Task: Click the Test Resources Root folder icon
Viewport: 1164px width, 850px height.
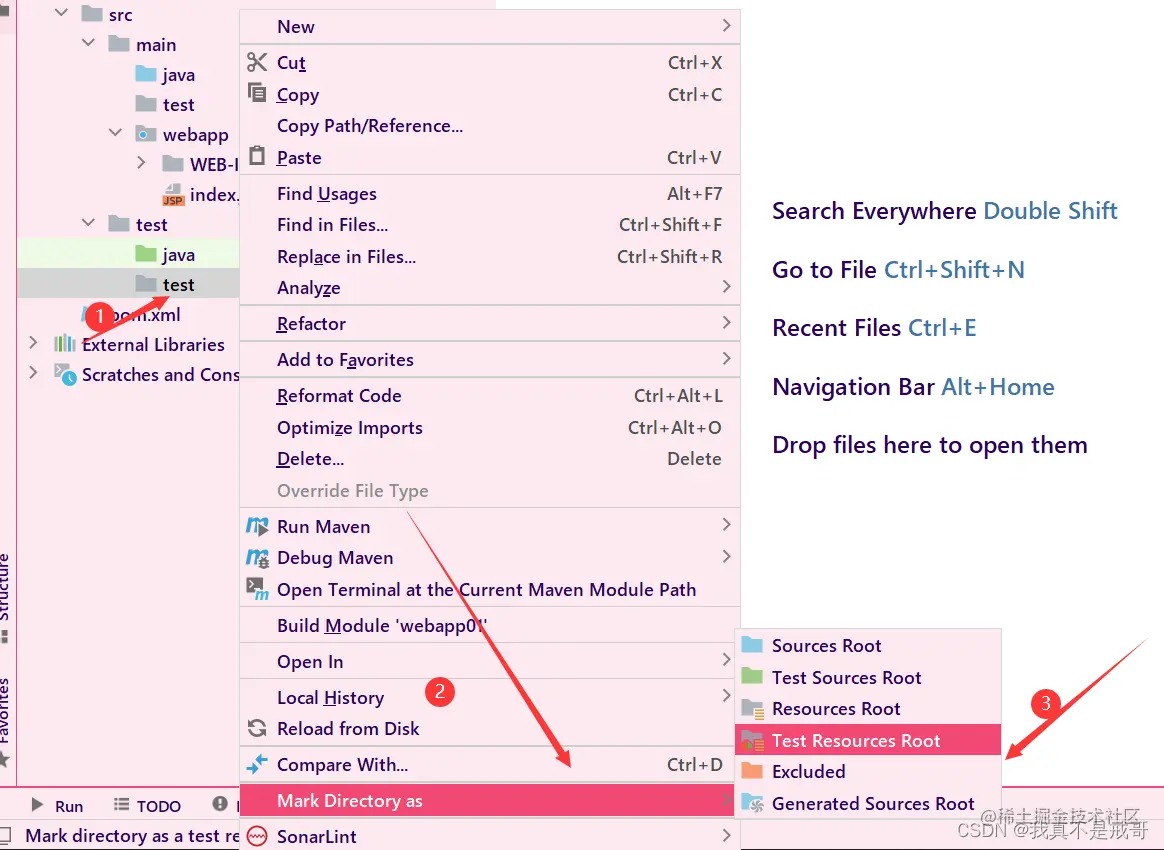Action: click(753, 740)
